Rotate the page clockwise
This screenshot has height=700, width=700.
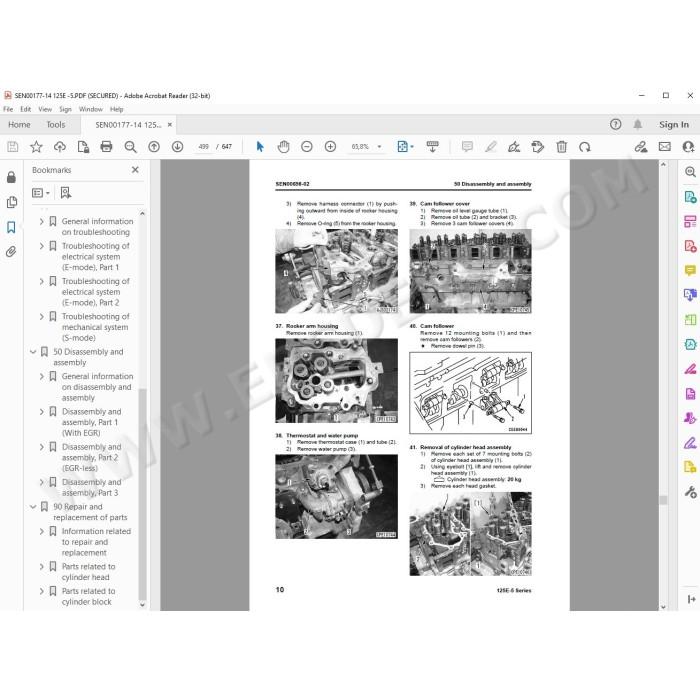click(x=585, y=146)
